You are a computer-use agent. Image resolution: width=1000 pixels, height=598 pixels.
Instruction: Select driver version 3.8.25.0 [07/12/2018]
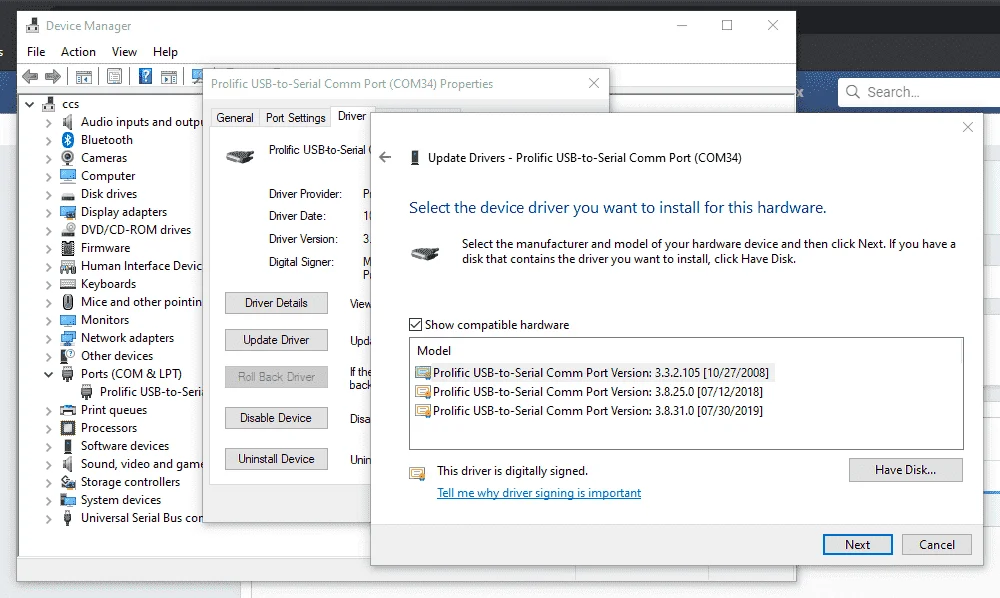pyautogui.click(x=589, y=391)
